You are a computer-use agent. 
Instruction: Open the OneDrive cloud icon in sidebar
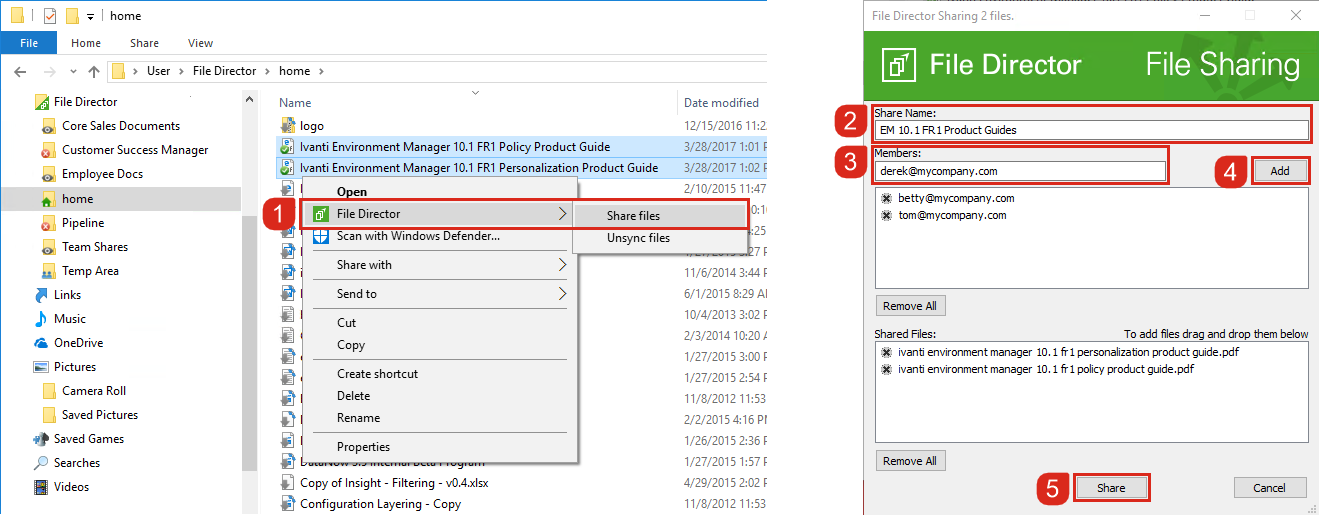pyautogui.click(x=41, y=343)
